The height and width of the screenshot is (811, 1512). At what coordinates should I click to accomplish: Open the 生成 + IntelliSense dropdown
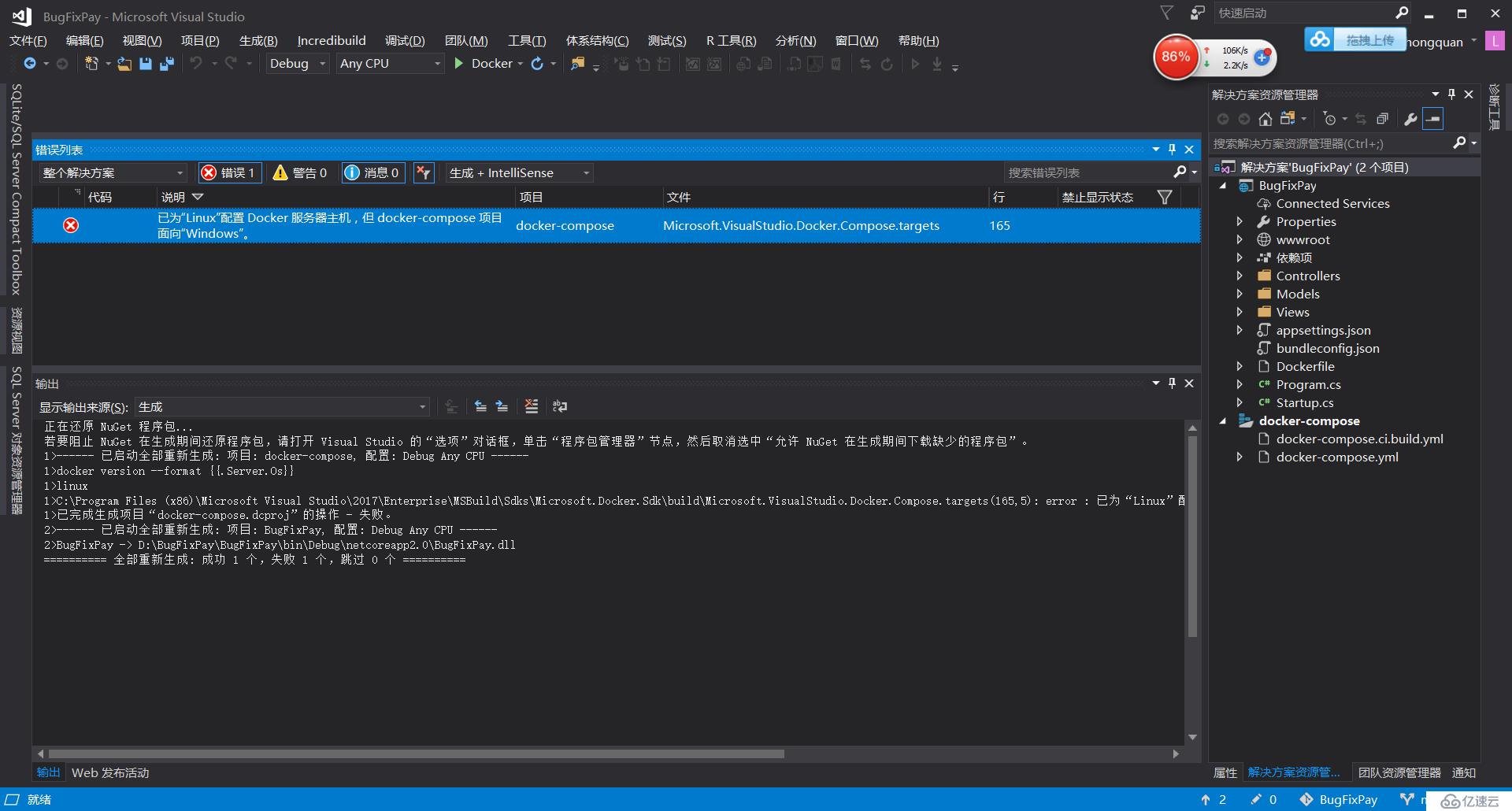(x=519, y=172)
